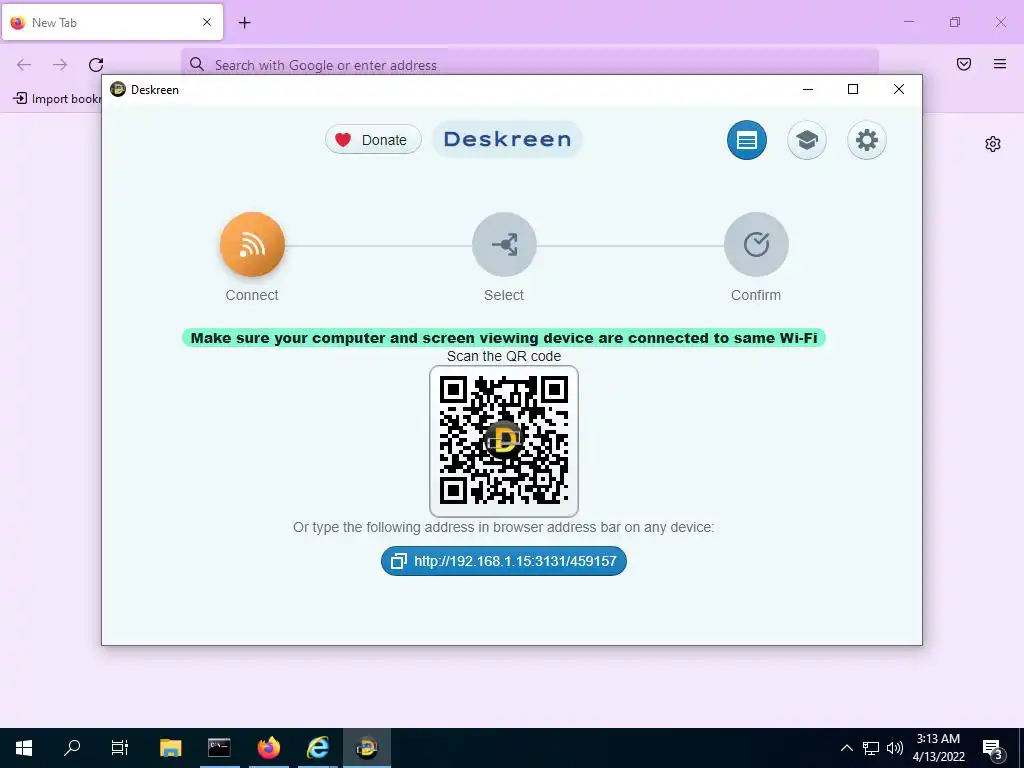
Task: Click the Confirm step label
Action: tap(756, 295)
